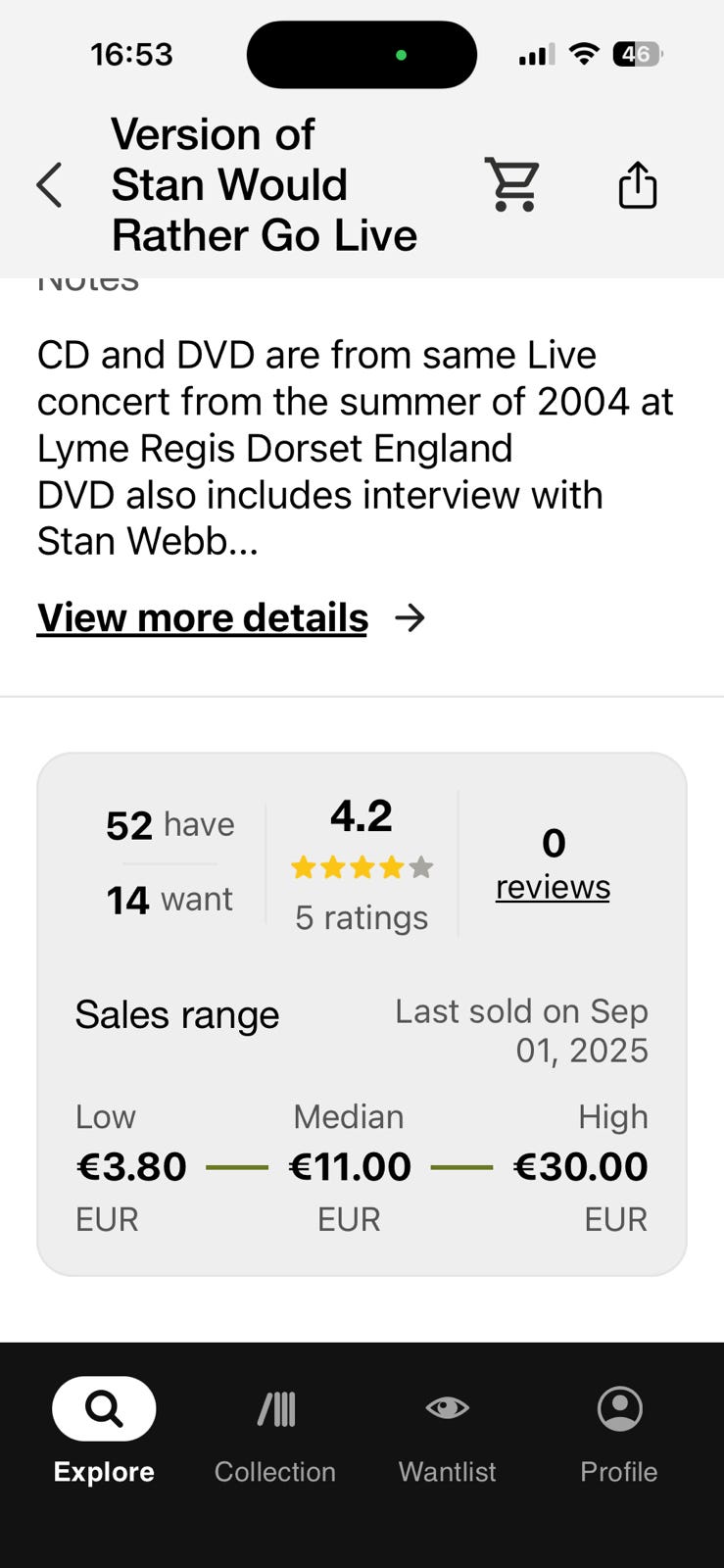Tap the battery indicator in status bar

click(x=637, y=55)
